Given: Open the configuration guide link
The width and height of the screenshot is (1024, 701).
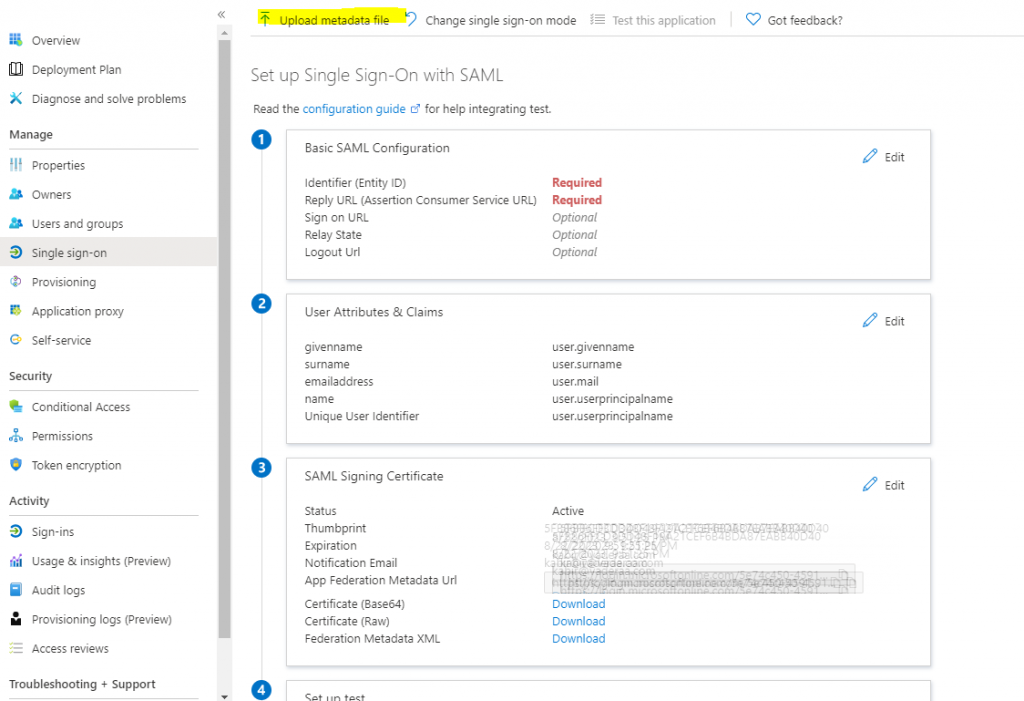Looking at the screenshot, I should click(x=354, y=109).
